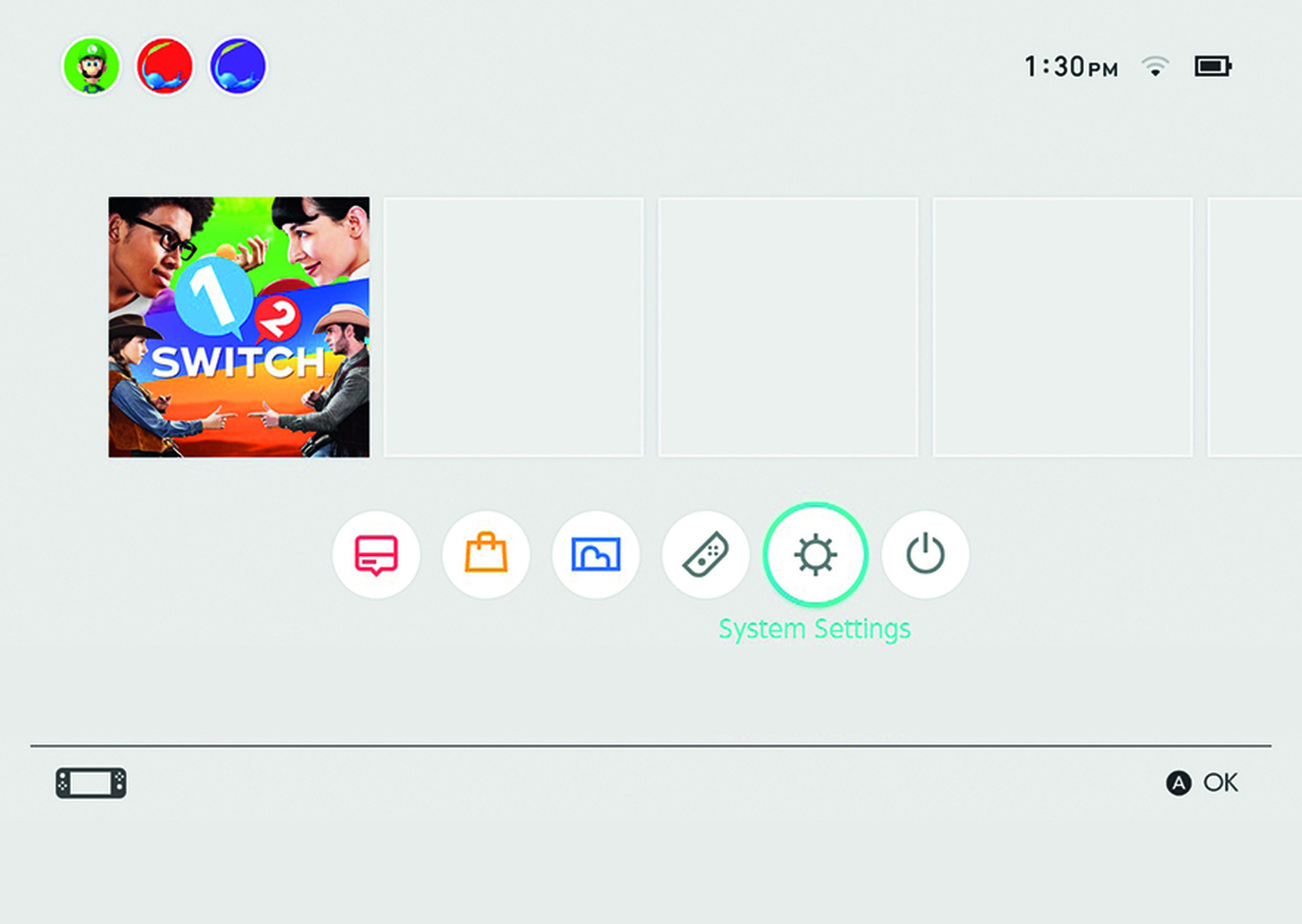Open the Nintendo eShop shopping bag icon
This screenshot has height=924, width=1302.
(486, 555)
